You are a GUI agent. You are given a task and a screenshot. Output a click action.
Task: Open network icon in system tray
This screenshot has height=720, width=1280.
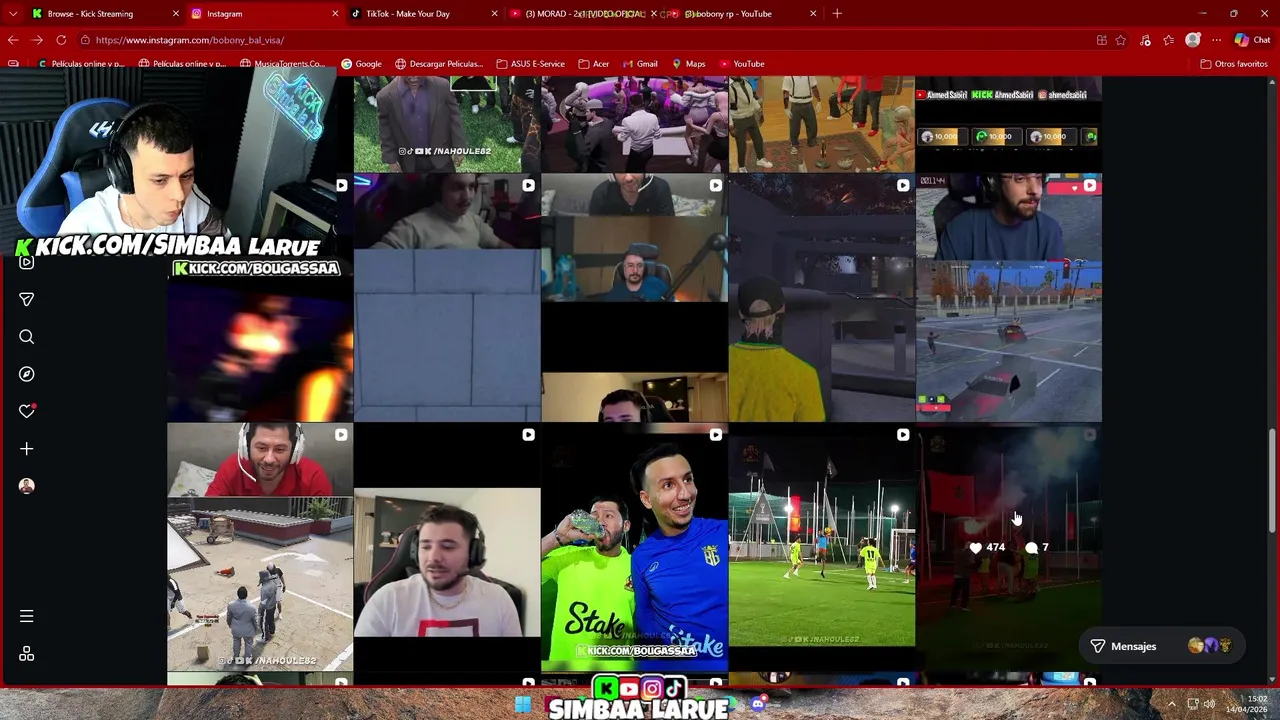(1193, 704)
